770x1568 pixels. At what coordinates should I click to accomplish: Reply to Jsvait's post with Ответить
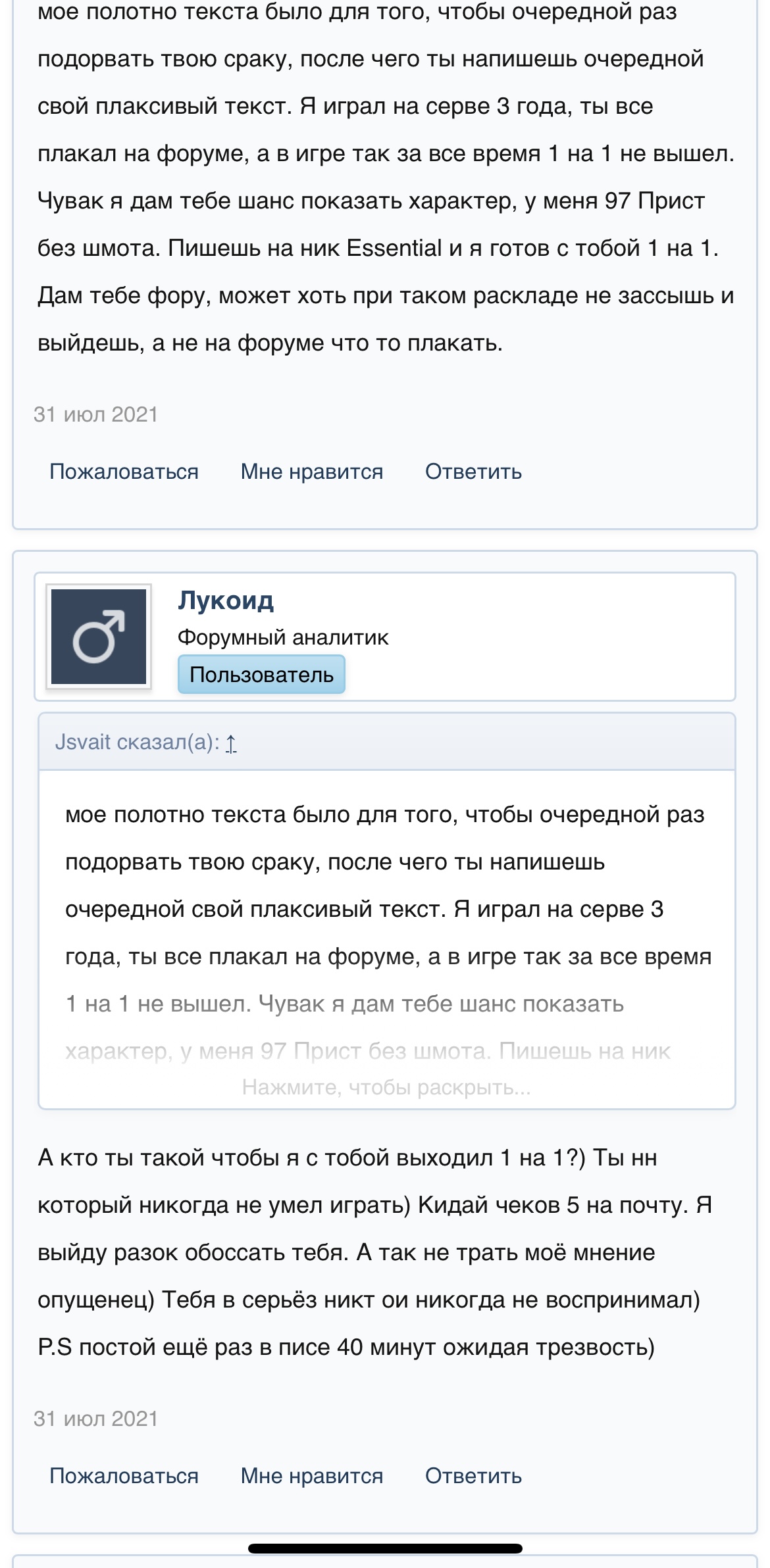tap(473, 472)
